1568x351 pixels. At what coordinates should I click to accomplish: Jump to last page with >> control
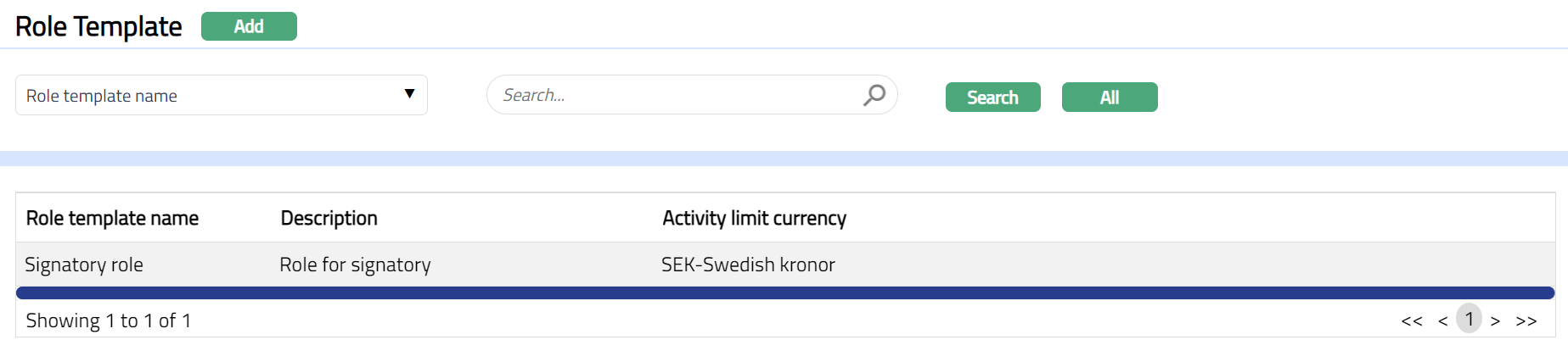point(1526,320)
